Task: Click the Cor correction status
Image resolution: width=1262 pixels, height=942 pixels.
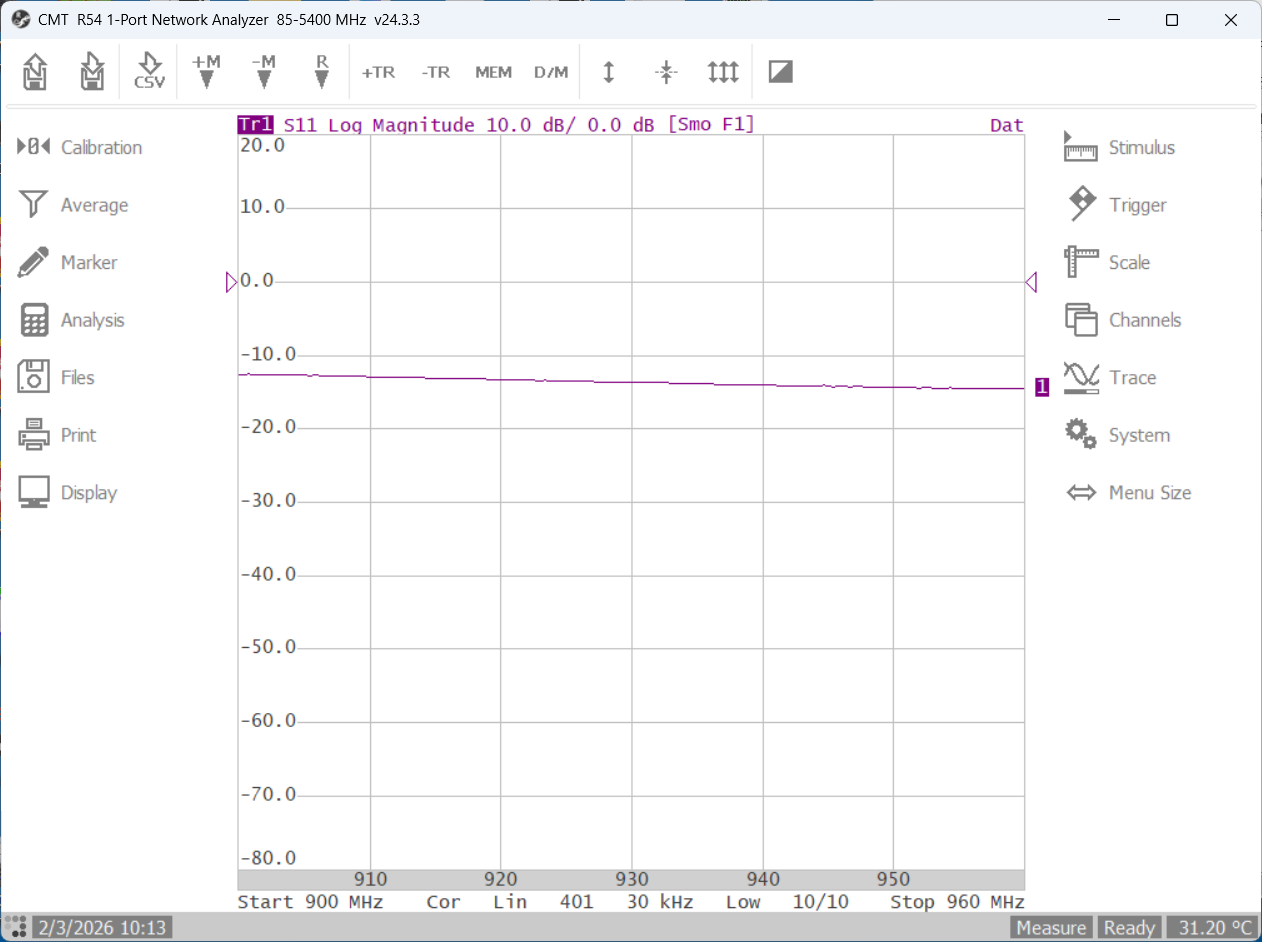Action: 443,902
